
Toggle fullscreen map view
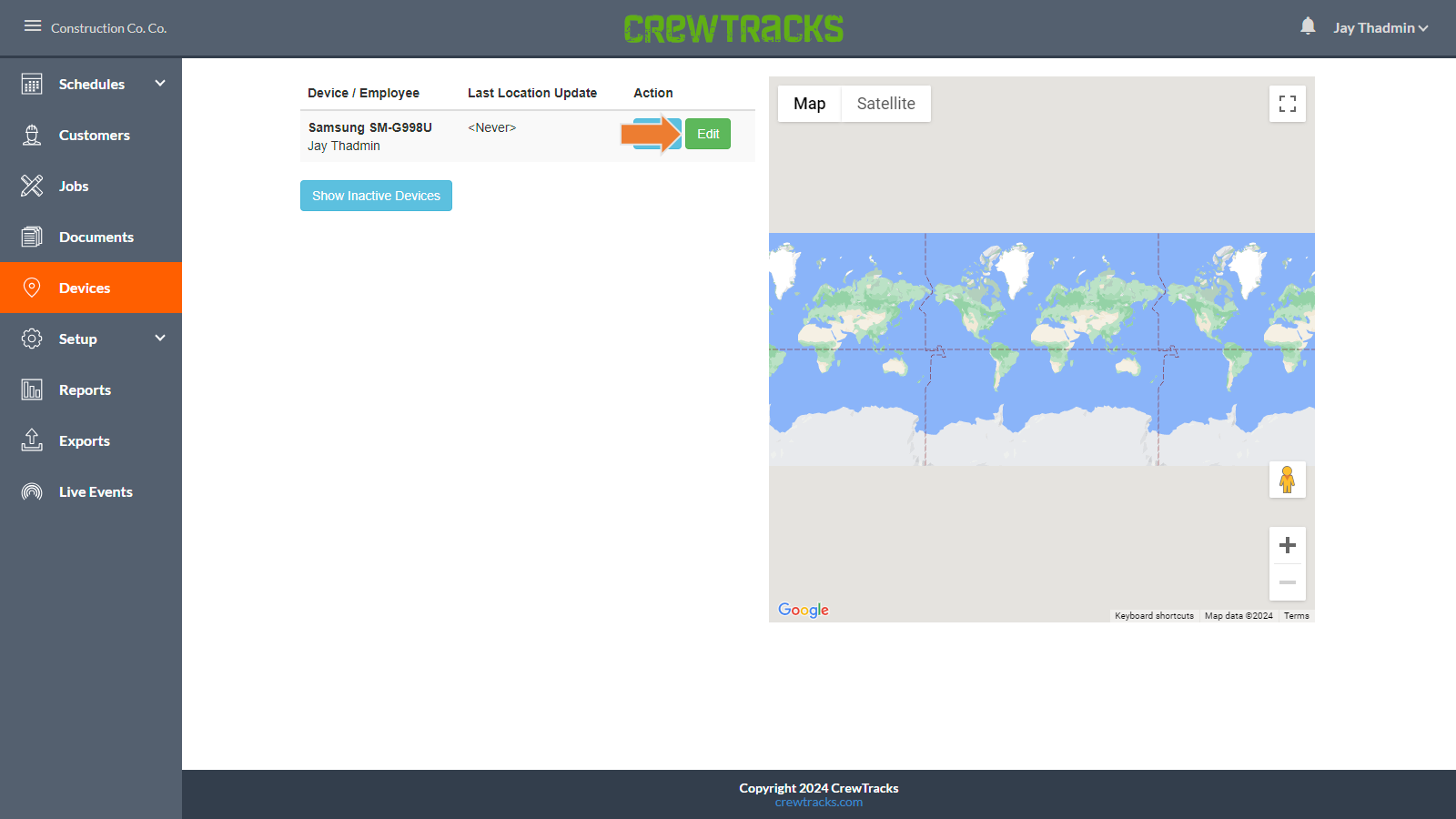pos(1288,104)
